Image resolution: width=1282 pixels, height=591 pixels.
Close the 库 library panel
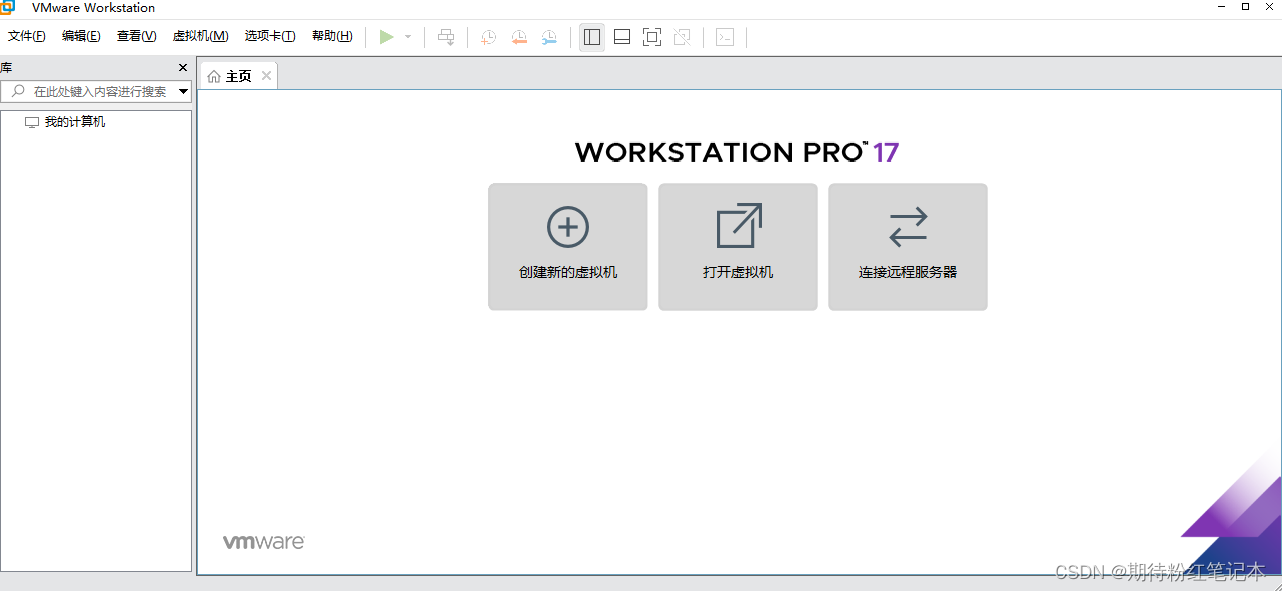coord(183,68)
